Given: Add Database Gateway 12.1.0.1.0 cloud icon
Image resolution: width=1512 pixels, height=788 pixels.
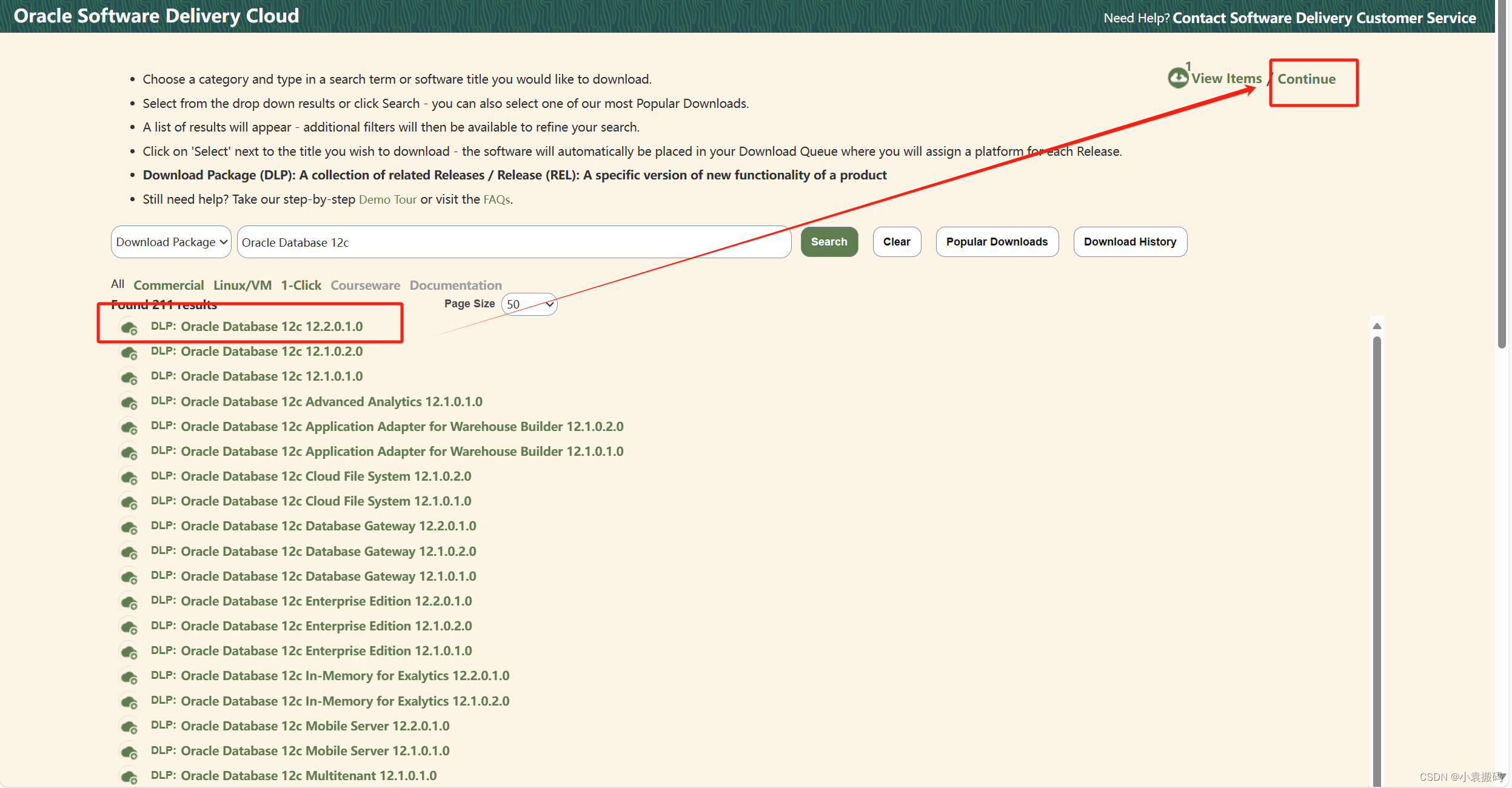Looking at the screenshot, I should 129,577.
